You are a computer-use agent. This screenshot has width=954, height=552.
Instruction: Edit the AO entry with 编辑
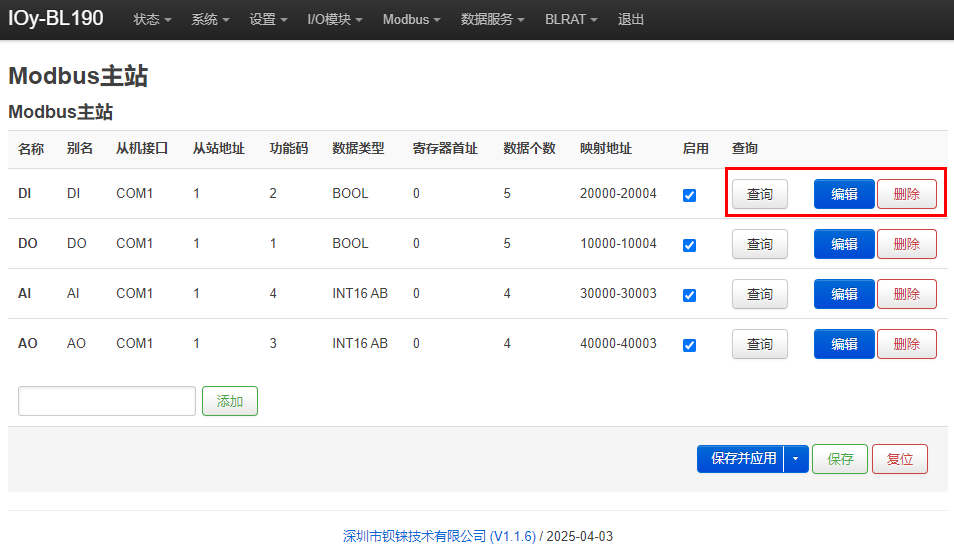(x=844, y=344)
